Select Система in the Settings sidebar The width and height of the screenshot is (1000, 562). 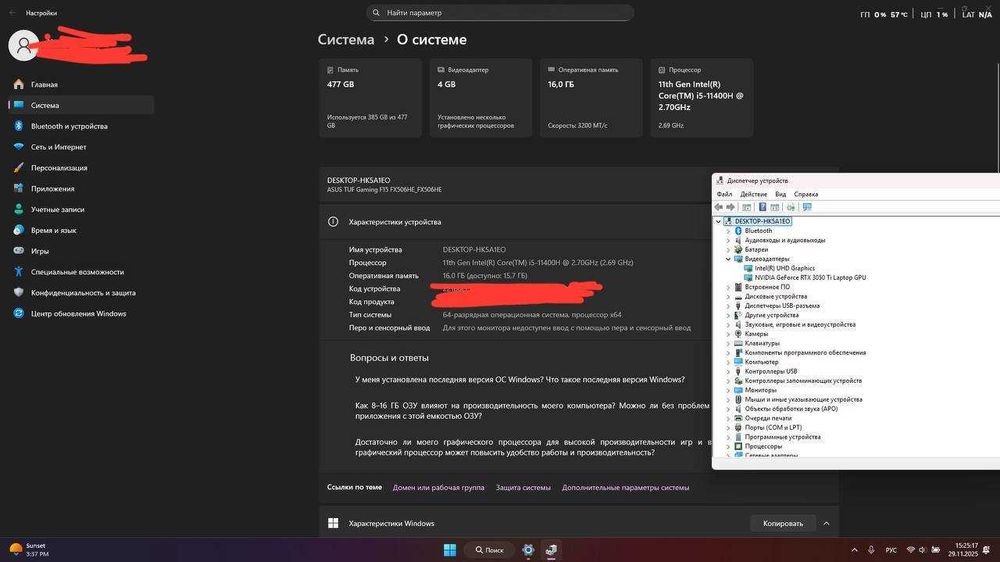tap(81, 105)
